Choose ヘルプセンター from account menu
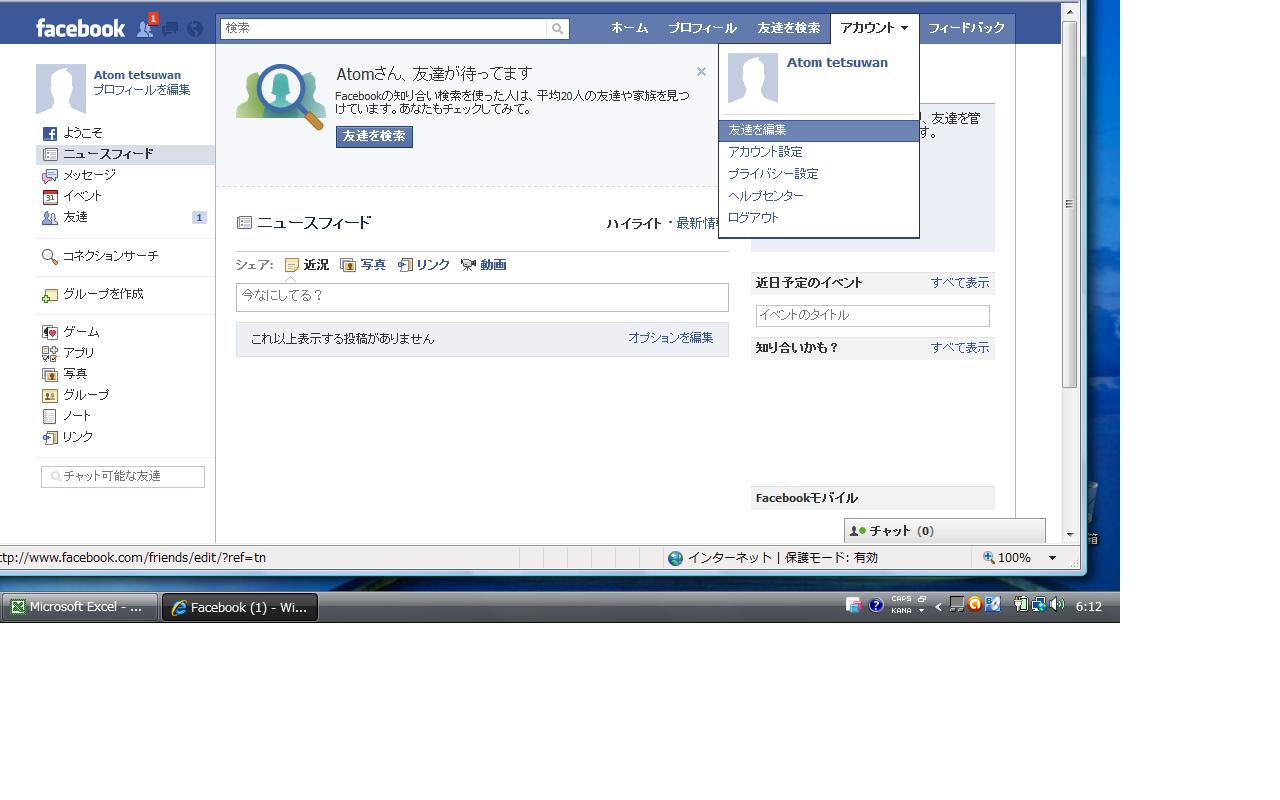Image resolution: width=1280 pixels, height=800 pixels. coord(766,196)
